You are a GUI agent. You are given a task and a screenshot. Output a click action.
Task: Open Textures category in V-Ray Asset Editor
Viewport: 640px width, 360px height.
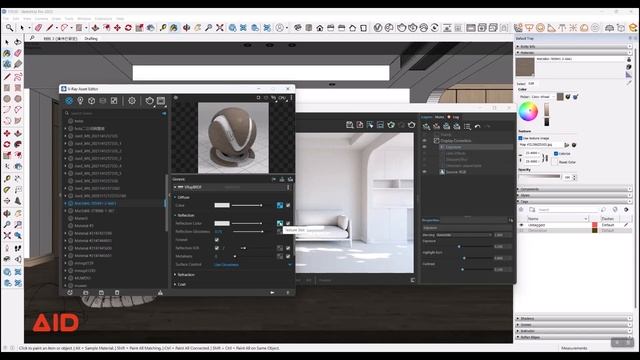pyautogui.click(x=114, y=100)
